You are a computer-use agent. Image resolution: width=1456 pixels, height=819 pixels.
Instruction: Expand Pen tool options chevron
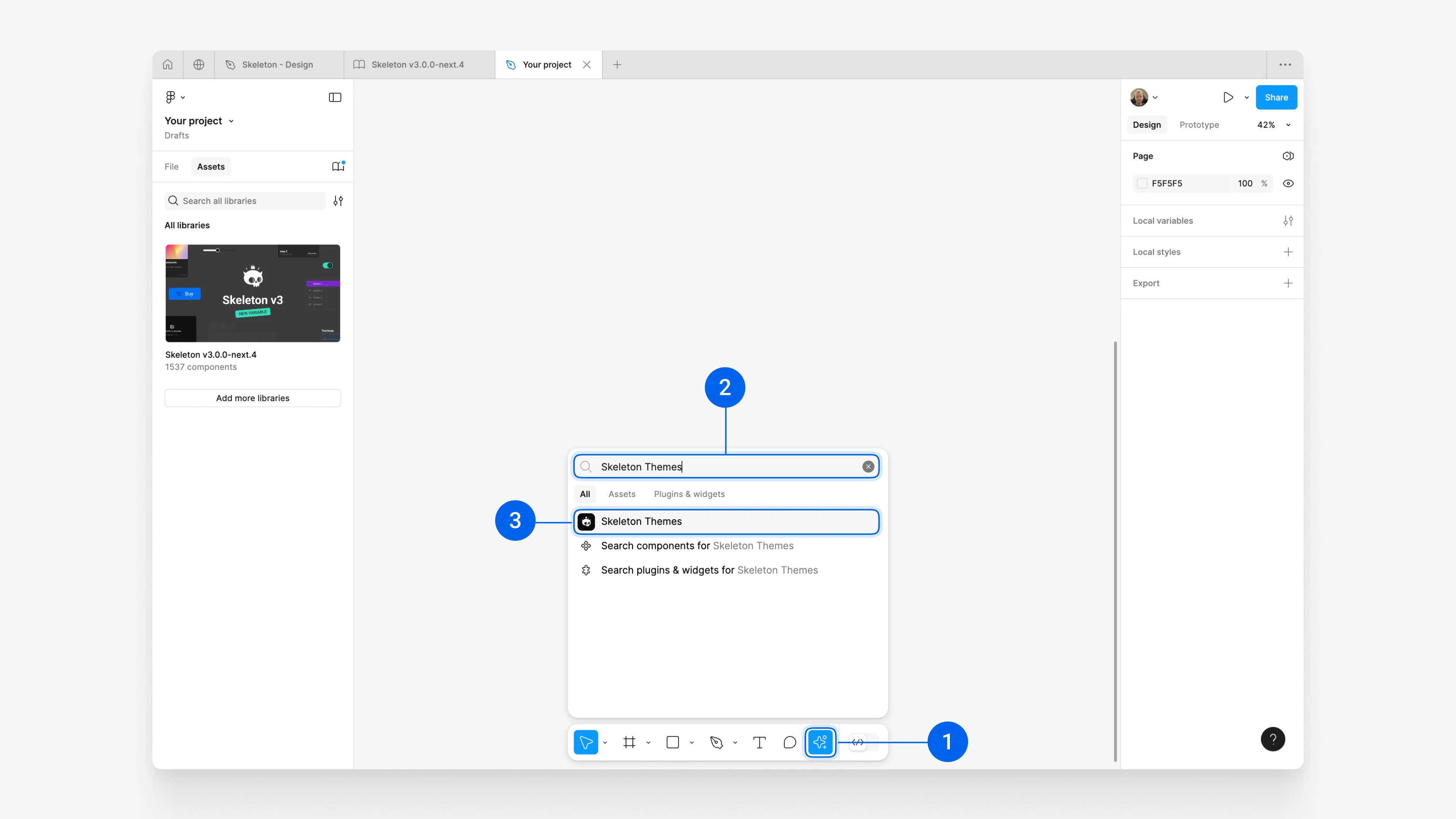pyautogui.click(x=735, y=742)
